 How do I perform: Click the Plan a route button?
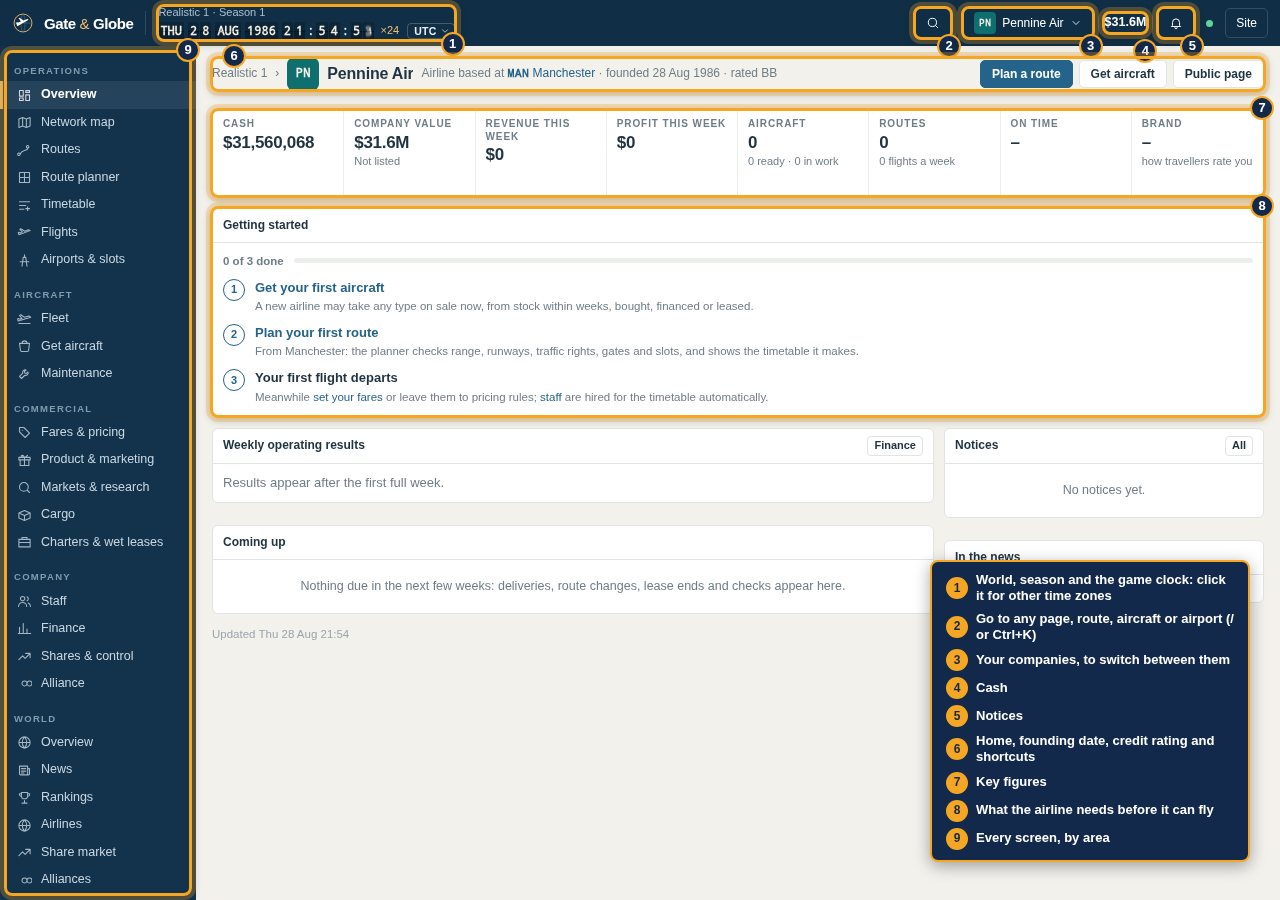pos(1026,74)
